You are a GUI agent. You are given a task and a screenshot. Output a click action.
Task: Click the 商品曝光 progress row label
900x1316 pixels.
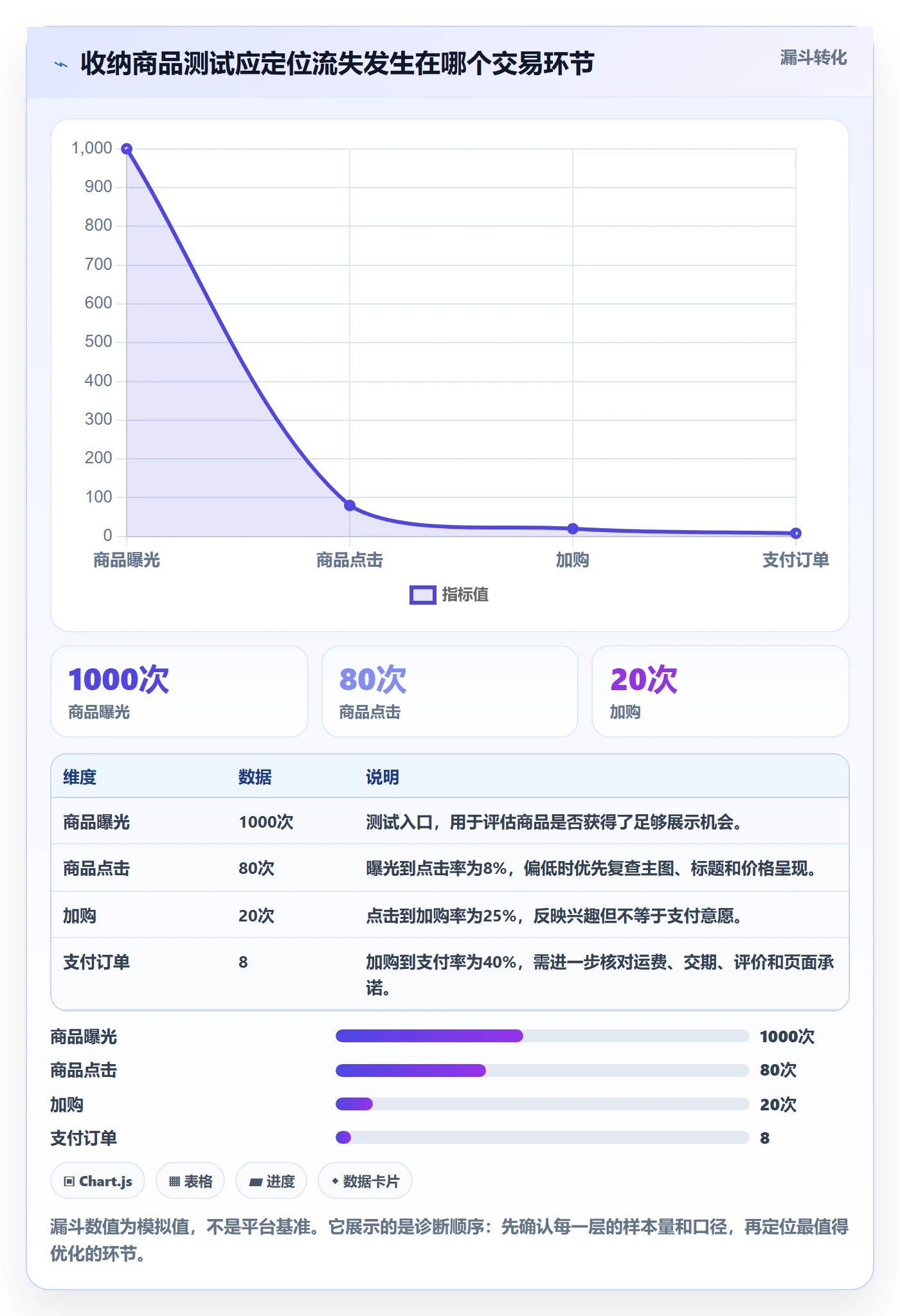click(84, 1036)
